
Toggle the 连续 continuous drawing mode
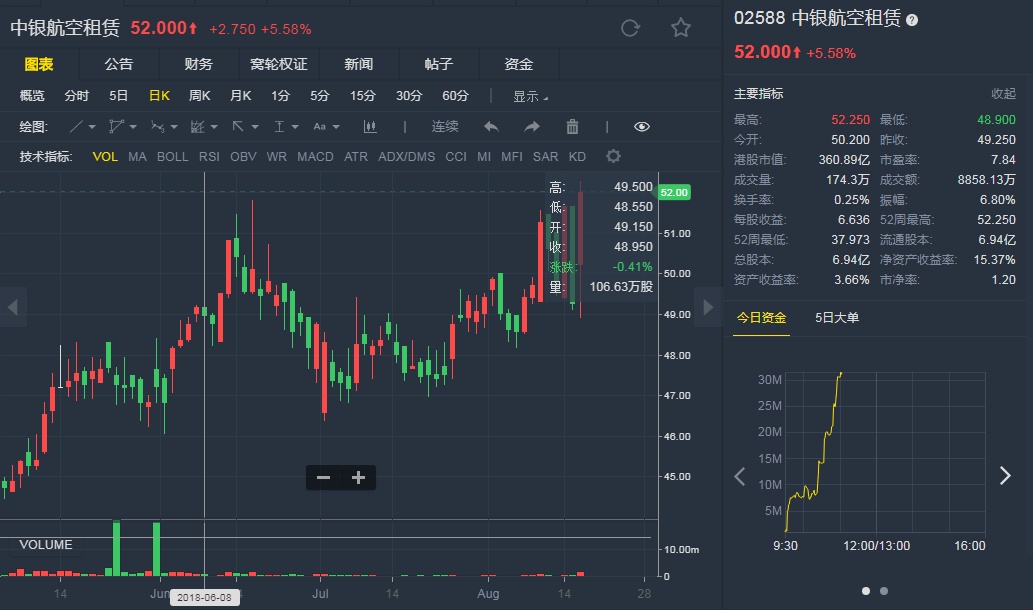[445, 126]
